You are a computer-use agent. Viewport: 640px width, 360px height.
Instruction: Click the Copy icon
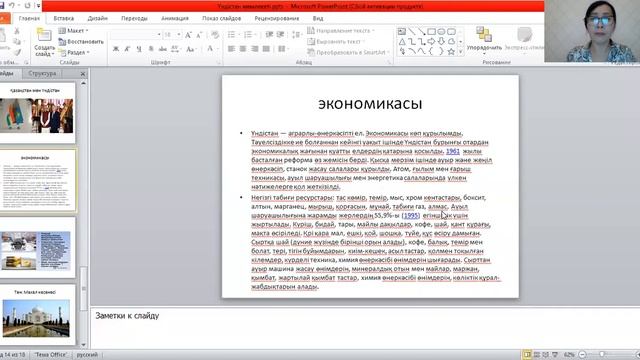click(17, 42)
